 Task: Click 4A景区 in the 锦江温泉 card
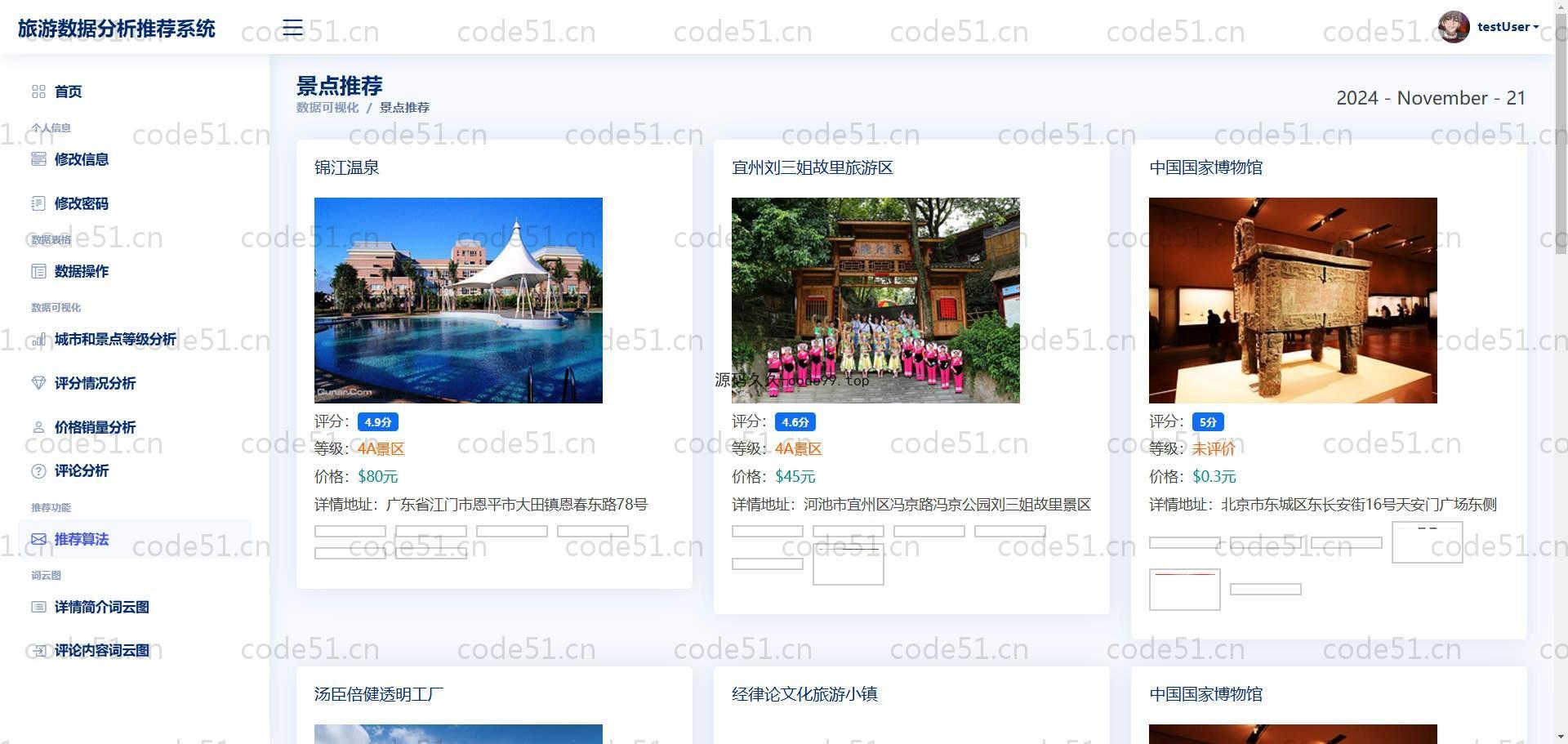point(381,449)
